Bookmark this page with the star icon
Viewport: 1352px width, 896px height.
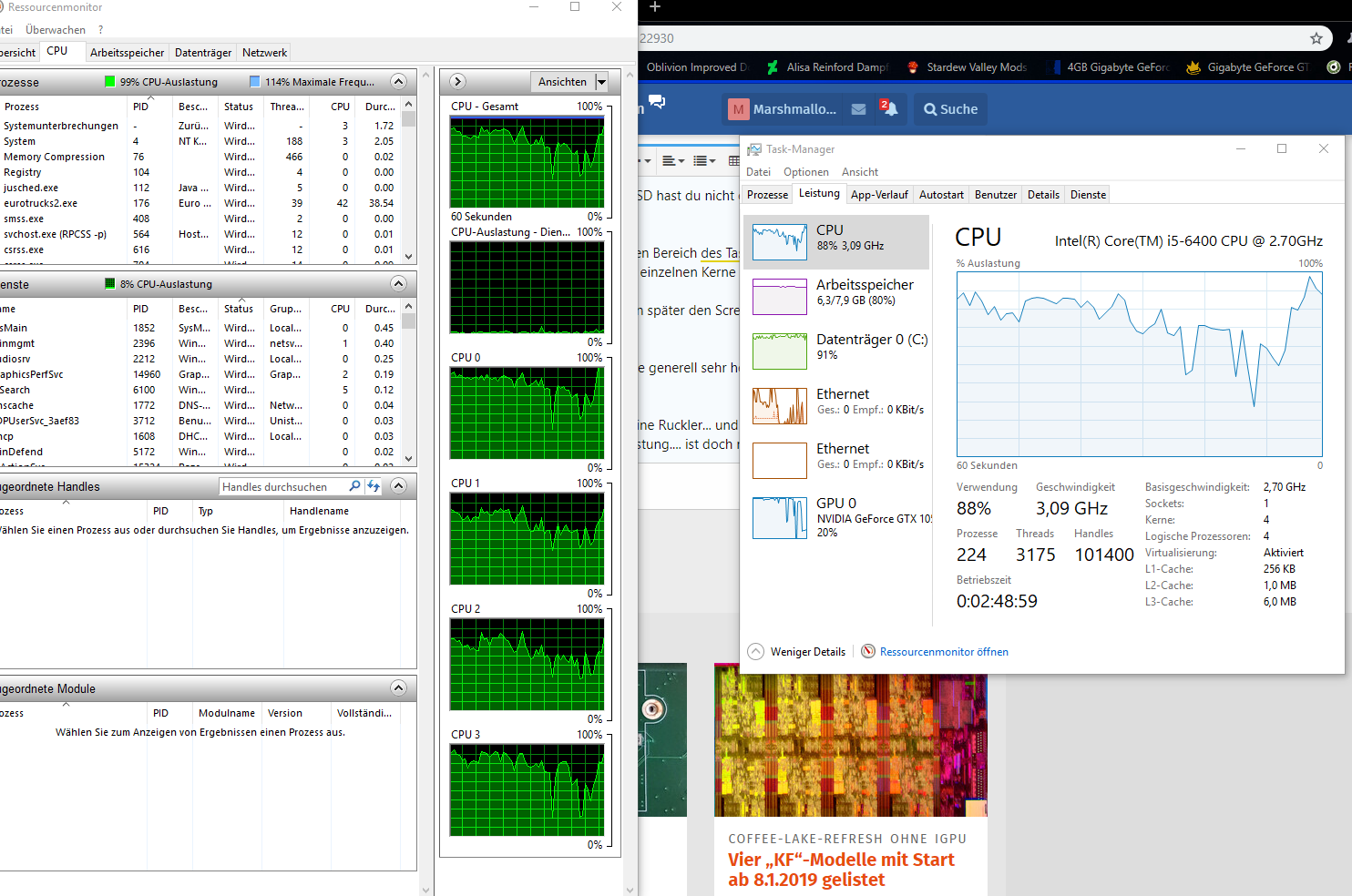[1316, 38]
